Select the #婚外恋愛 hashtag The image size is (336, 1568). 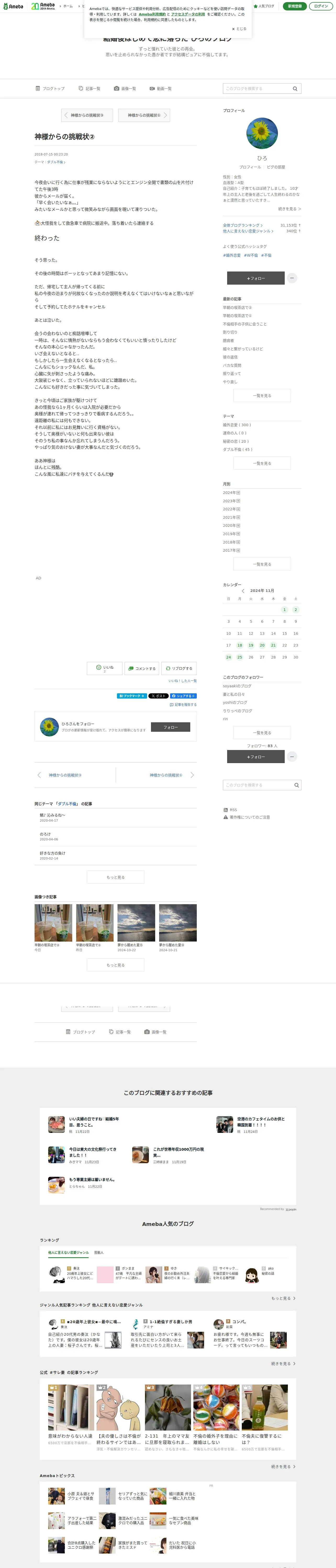(232, 255)
